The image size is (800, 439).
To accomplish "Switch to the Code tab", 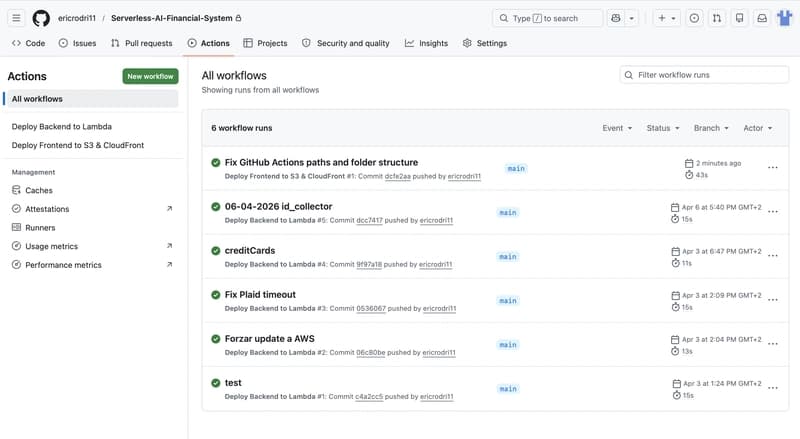I will (29, 43).
